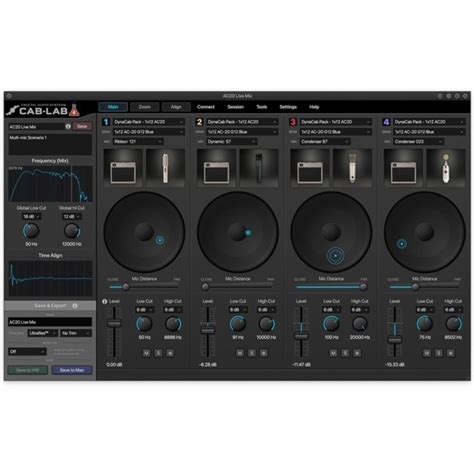Screen dimensions: 474x474
Task: Click channel 3 Low Cut knob
Action: [x=331, y=324]
